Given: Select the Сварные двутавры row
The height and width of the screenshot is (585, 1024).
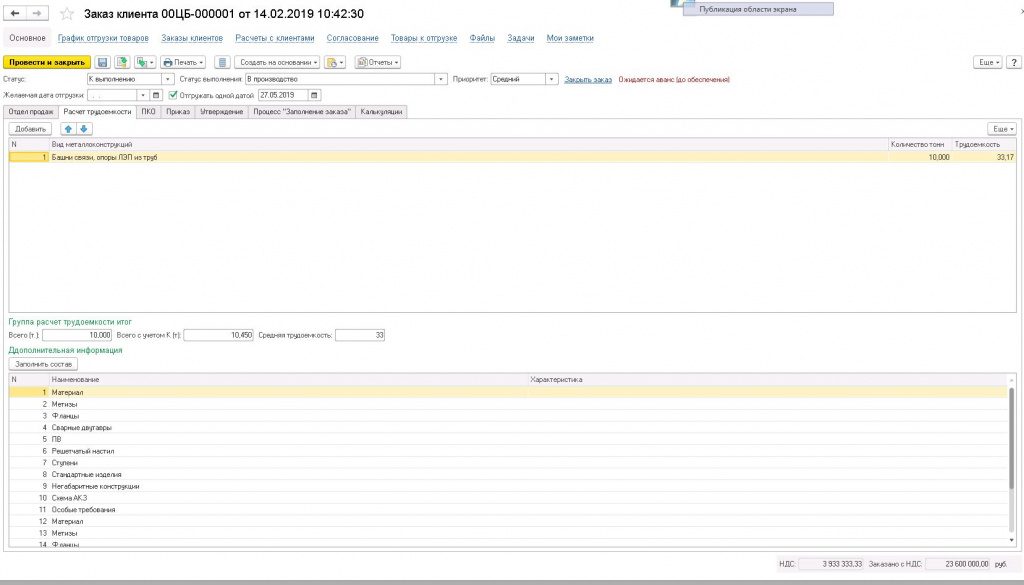Looking at the screenshot, I should pyautogui.click(x=508, y=428).
